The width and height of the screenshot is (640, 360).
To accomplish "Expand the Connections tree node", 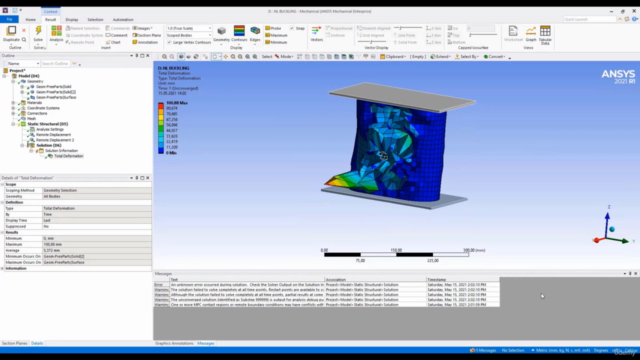I will pyautogui.click(x=13, y=113).
